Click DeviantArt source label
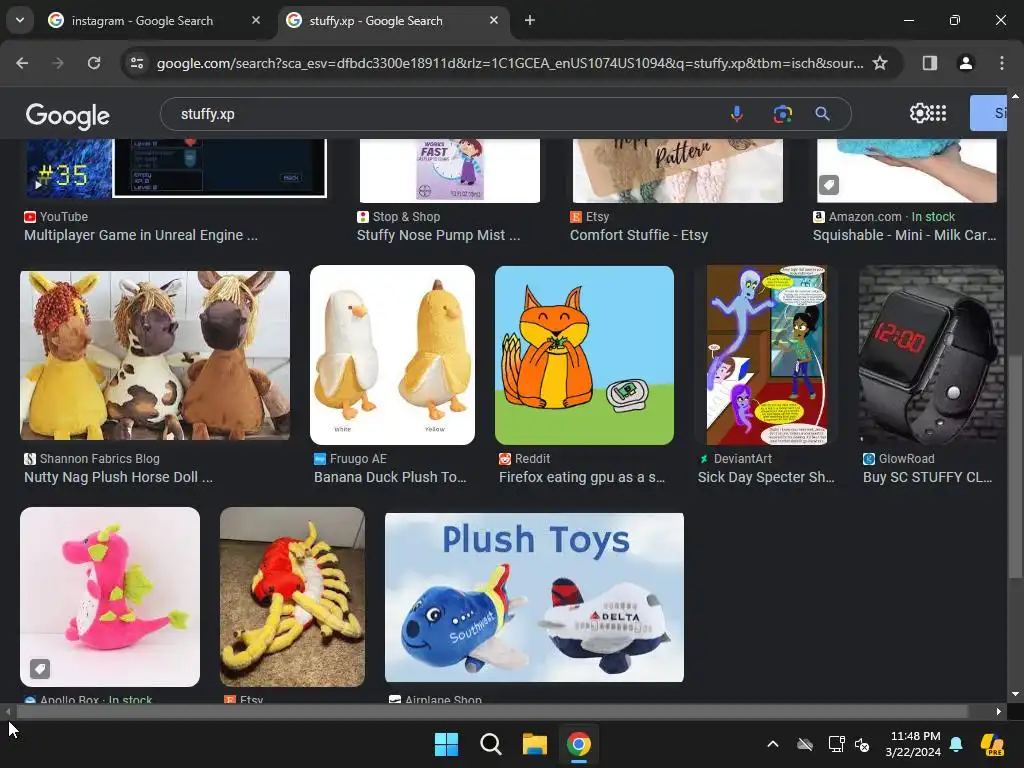Image resolution: width=1024 pixels, height=768 pixels. pyautogui.click(x=735, y=458)
